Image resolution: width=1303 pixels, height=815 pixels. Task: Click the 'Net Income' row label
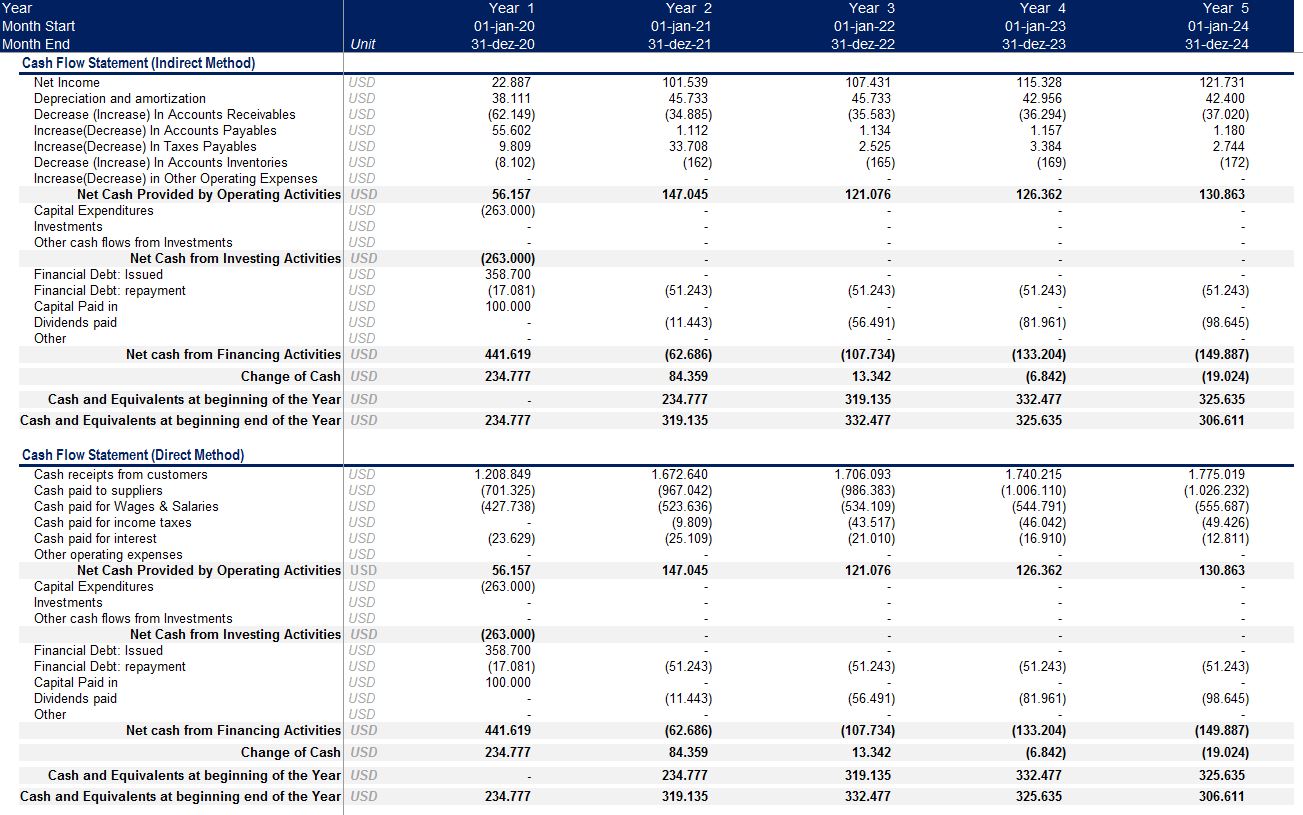pyautogui.click(x=67, y=82)
